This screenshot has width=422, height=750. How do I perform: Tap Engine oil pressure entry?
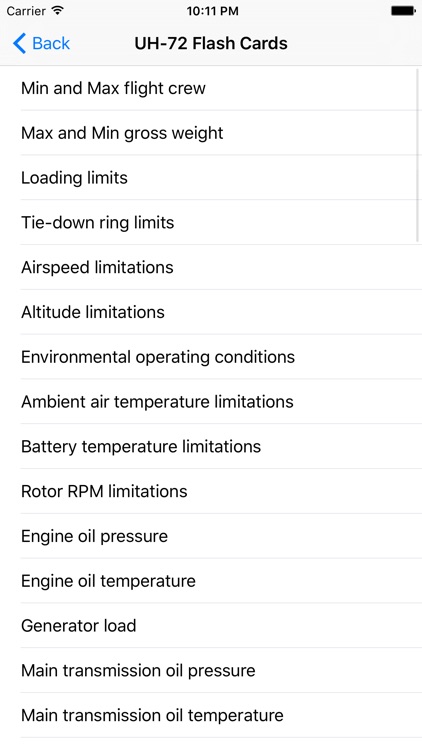pos(211,536)
